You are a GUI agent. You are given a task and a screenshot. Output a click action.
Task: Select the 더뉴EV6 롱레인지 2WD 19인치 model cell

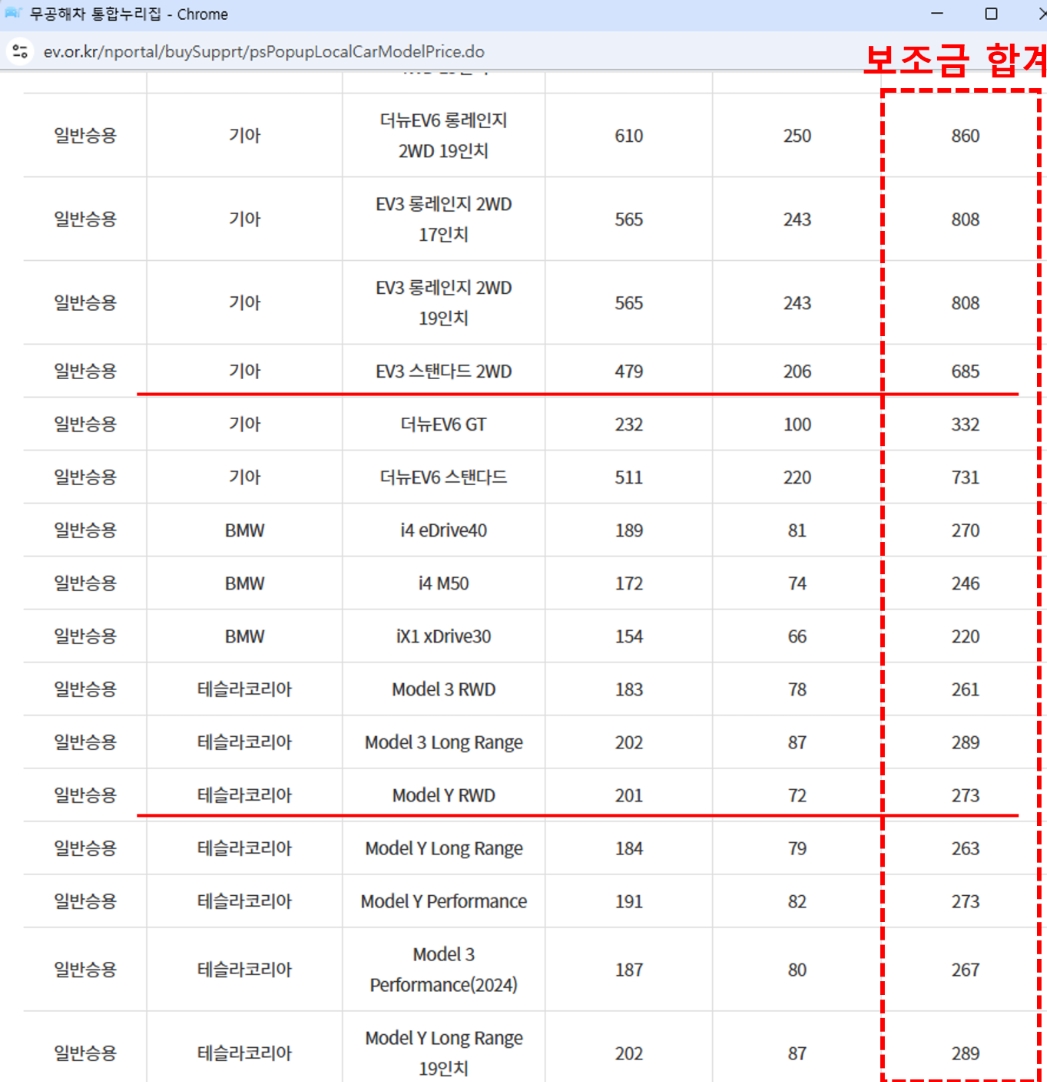tap(443, 136)
